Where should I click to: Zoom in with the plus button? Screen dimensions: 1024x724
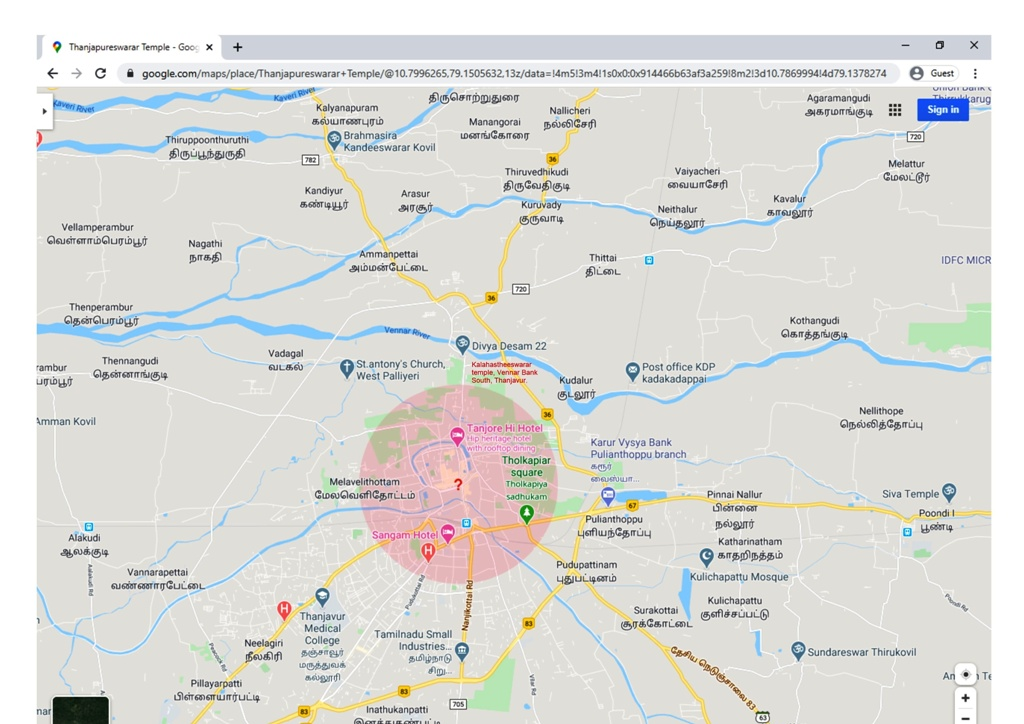tap(964, 698)
